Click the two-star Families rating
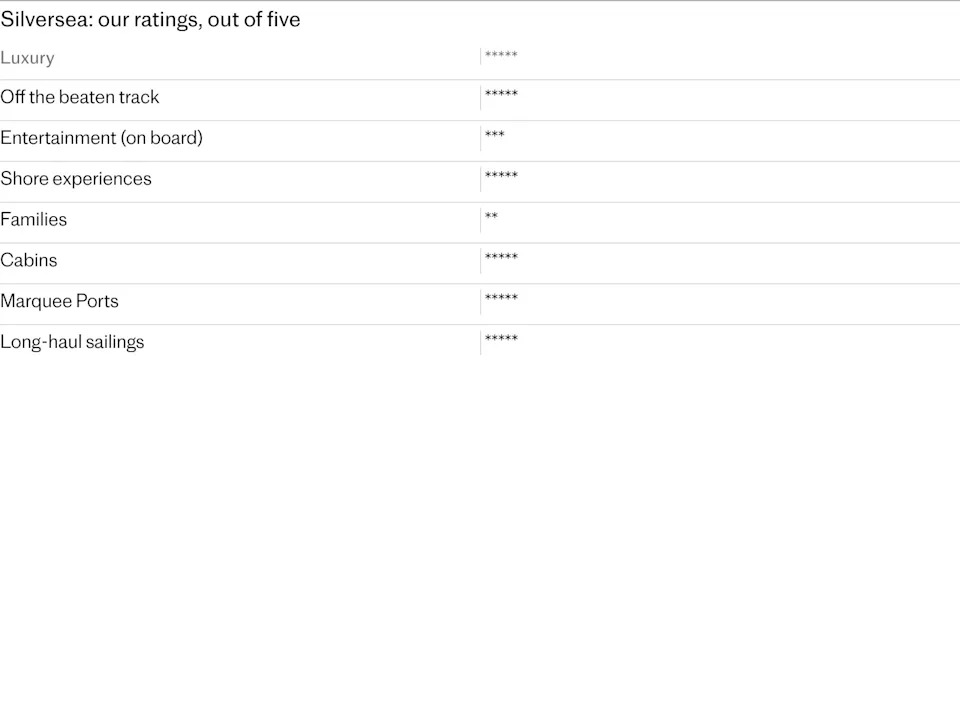The image size is (960, 720). point(491,216)
